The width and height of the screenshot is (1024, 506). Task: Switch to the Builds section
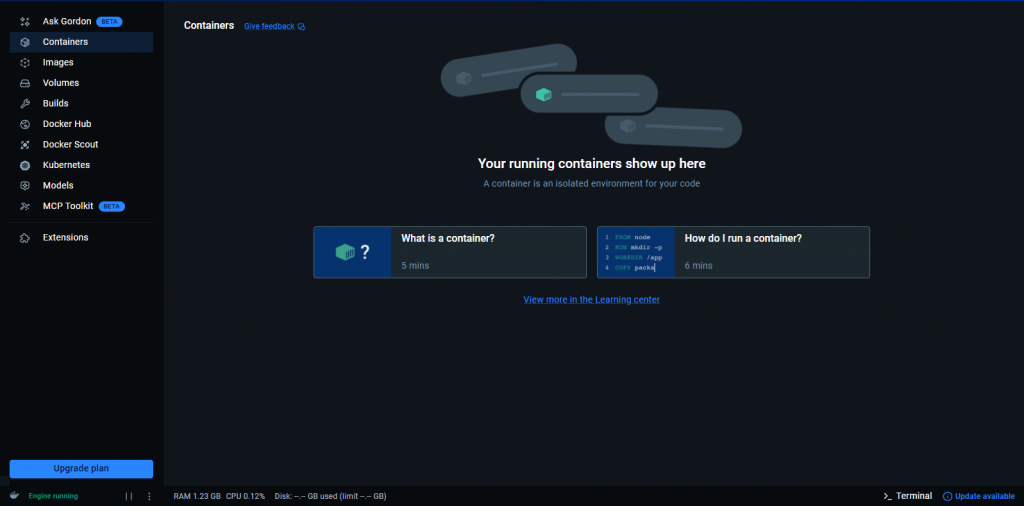81,103
